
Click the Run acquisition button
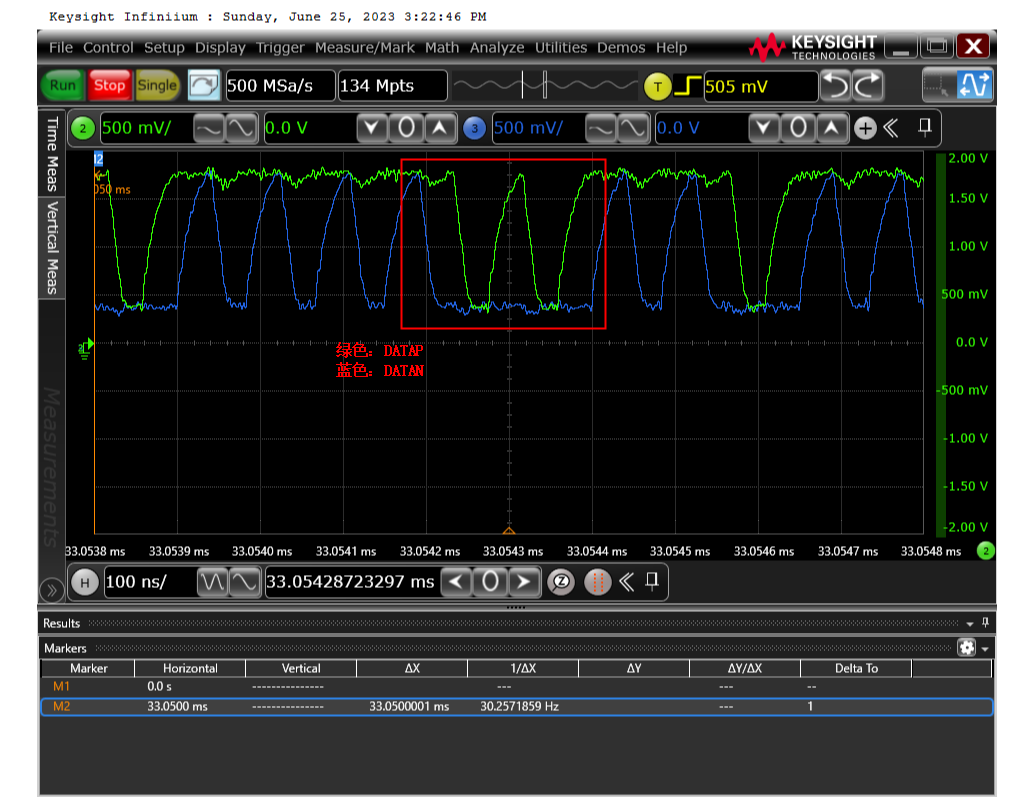(x=63, y=86)
